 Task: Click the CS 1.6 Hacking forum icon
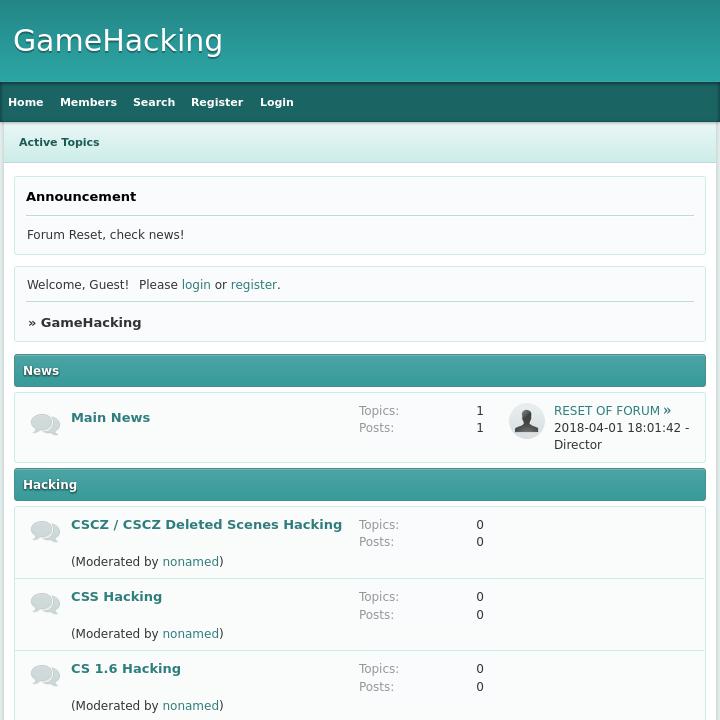point(45,675)
